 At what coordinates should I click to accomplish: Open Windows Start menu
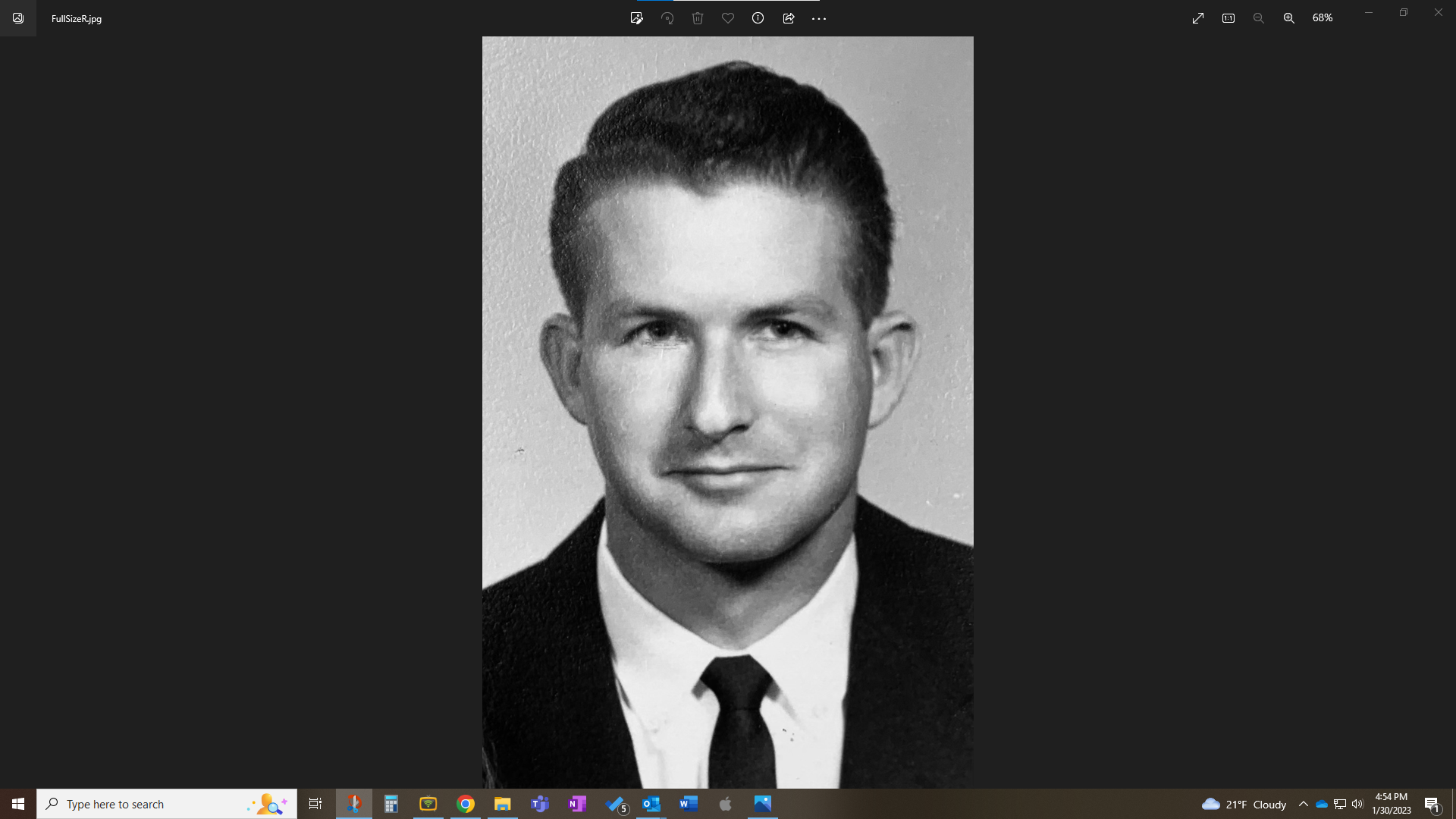point(18,804)
